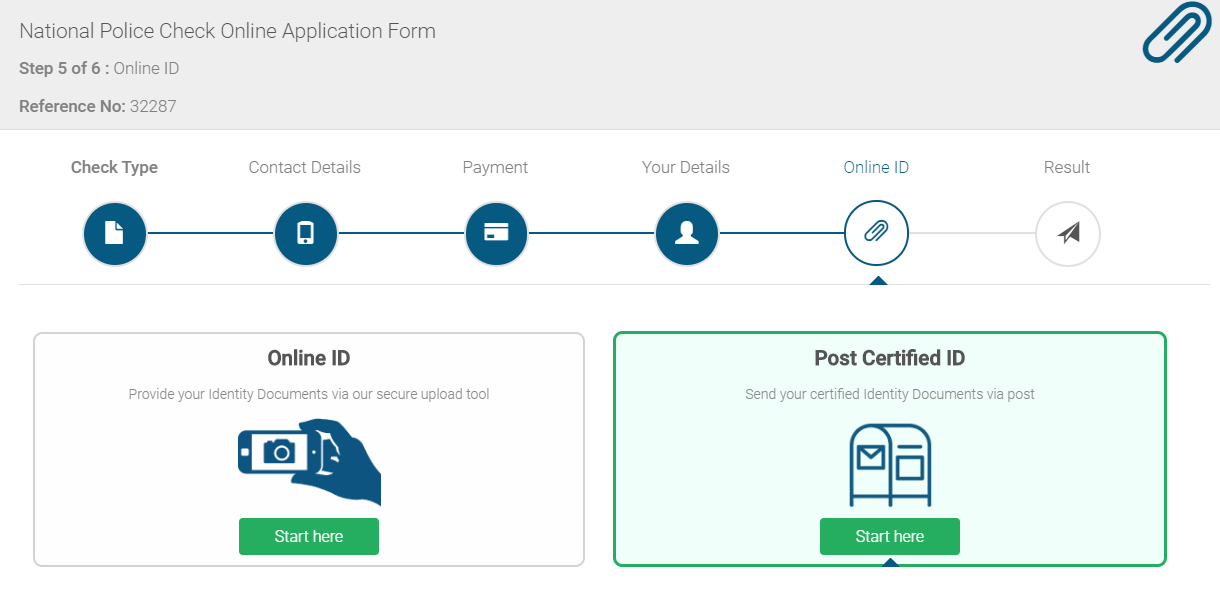Click the Online ID paperclip step circle
1220x601 pixels.
876,234
